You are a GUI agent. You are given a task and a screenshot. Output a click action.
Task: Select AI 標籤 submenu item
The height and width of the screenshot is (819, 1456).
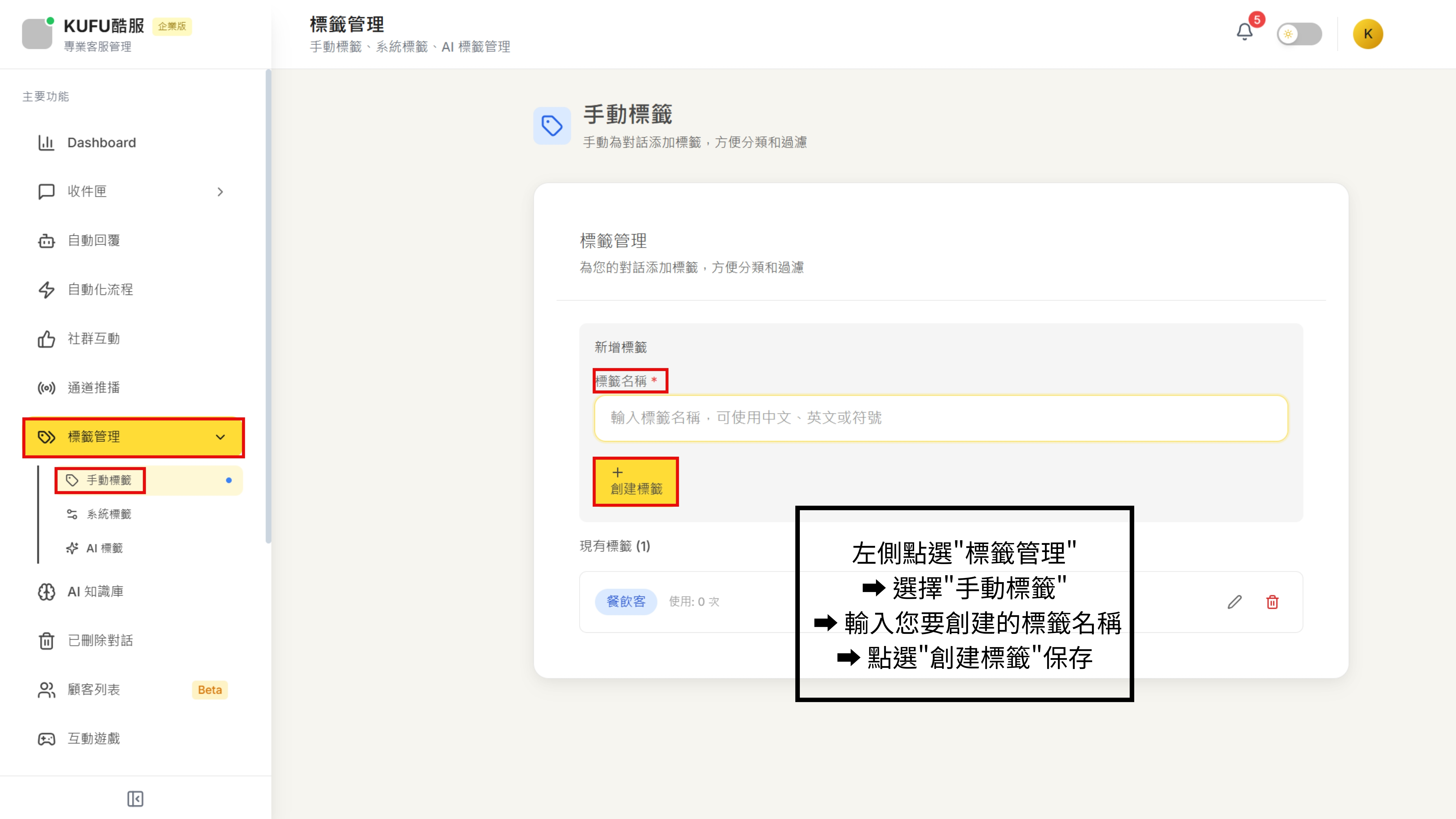tap(104, 548)
